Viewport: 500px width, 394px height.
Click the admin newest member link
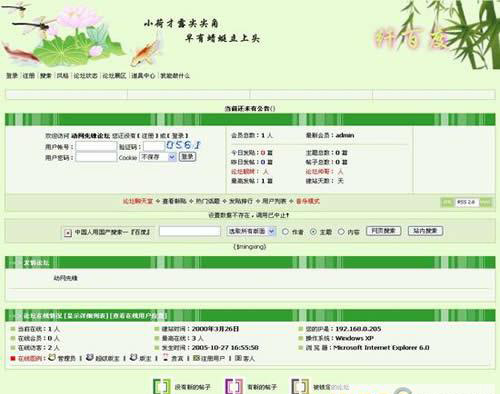[345, 135]
